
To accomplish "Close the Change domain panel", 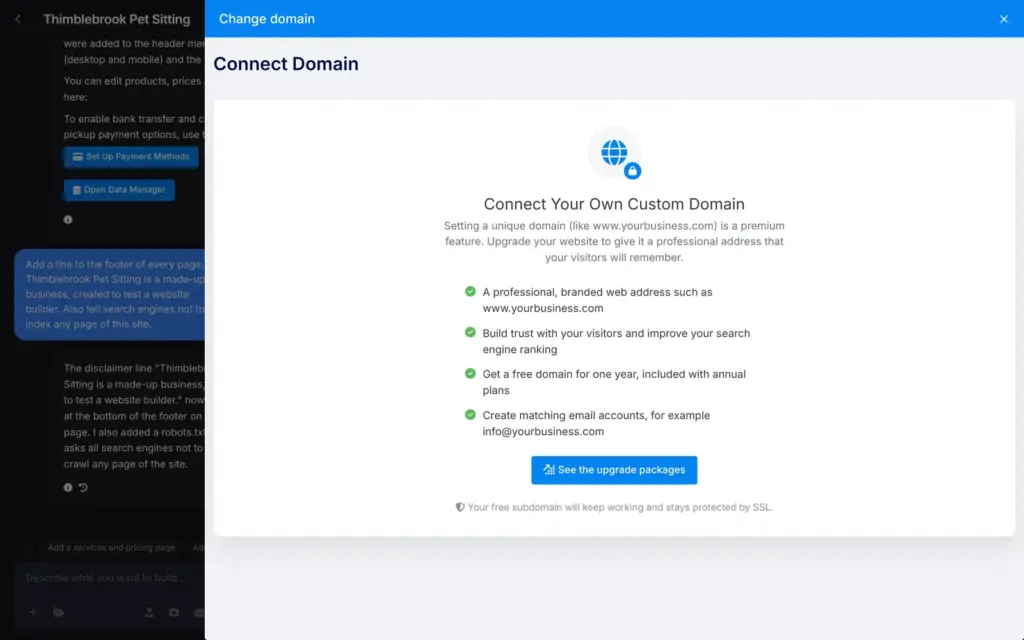I will tap(1003, 19).
